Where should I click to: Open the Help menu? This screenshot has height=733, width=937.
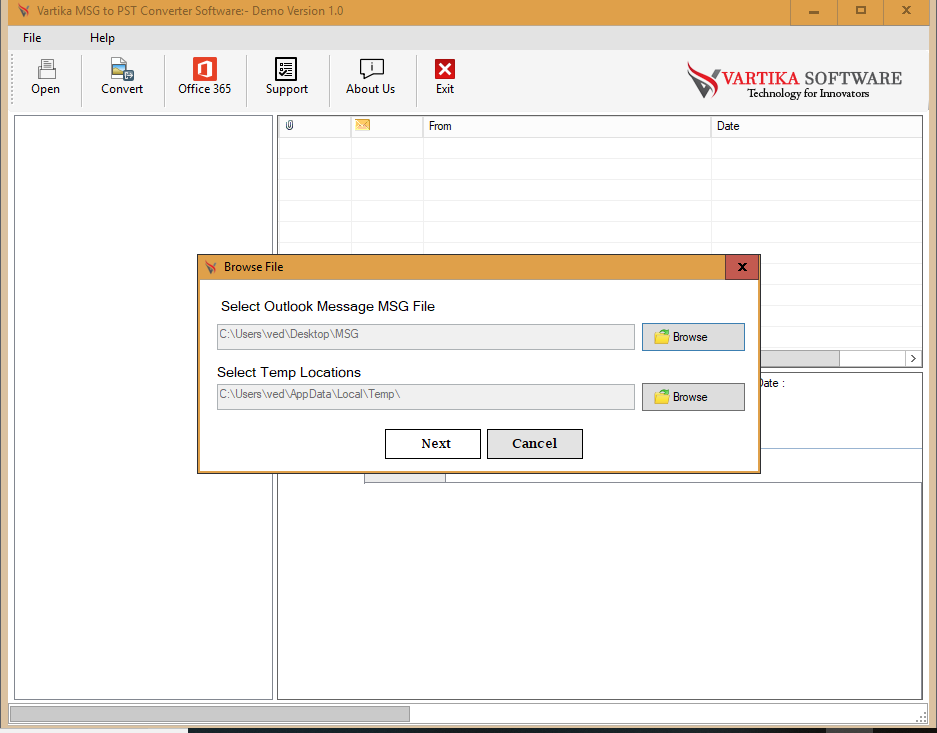[x=102, y=38]
